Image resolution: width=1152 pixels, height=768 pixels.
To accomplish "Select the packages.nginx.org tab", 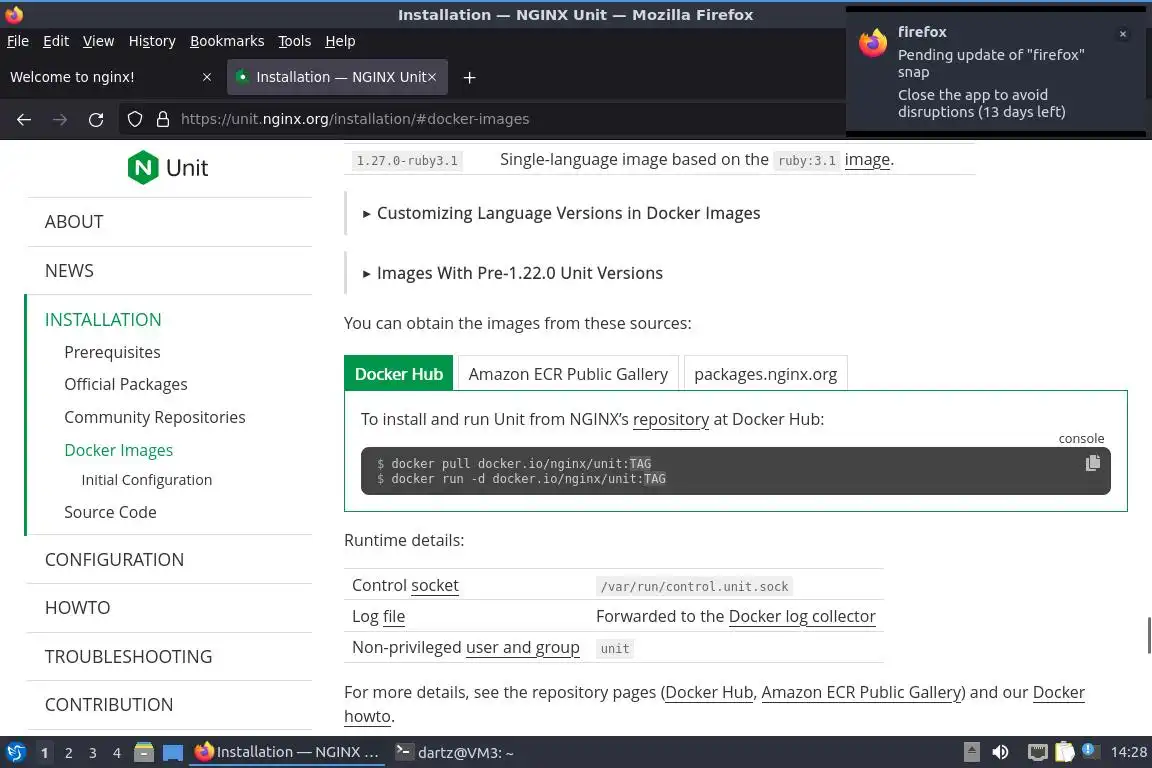I will 766,373.
